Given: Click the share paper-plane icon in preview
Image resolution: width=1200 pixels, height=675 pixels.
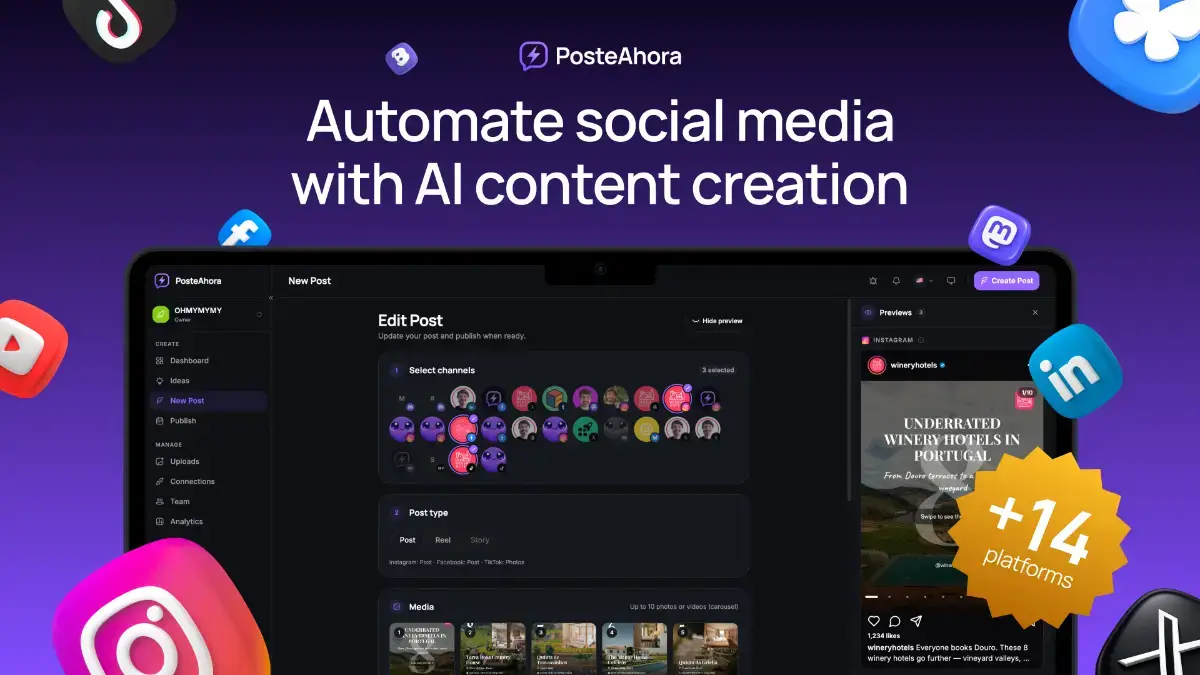Looking at the screenshot, I should pos(915,621).
